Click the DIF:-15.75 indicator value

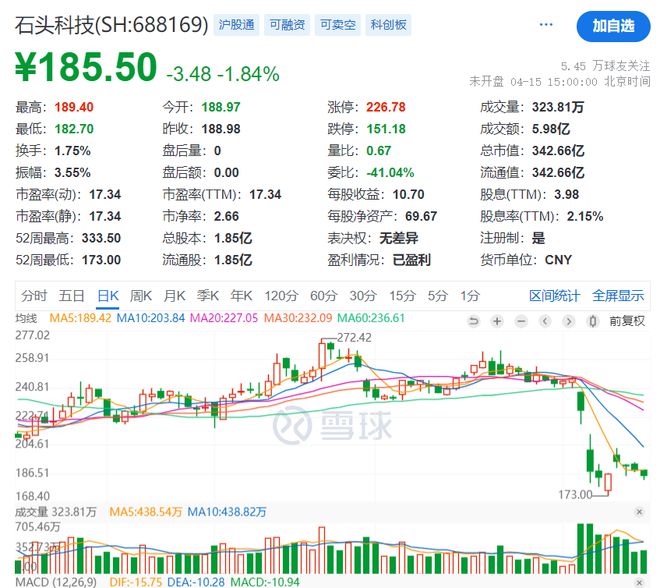pos(136,582)
